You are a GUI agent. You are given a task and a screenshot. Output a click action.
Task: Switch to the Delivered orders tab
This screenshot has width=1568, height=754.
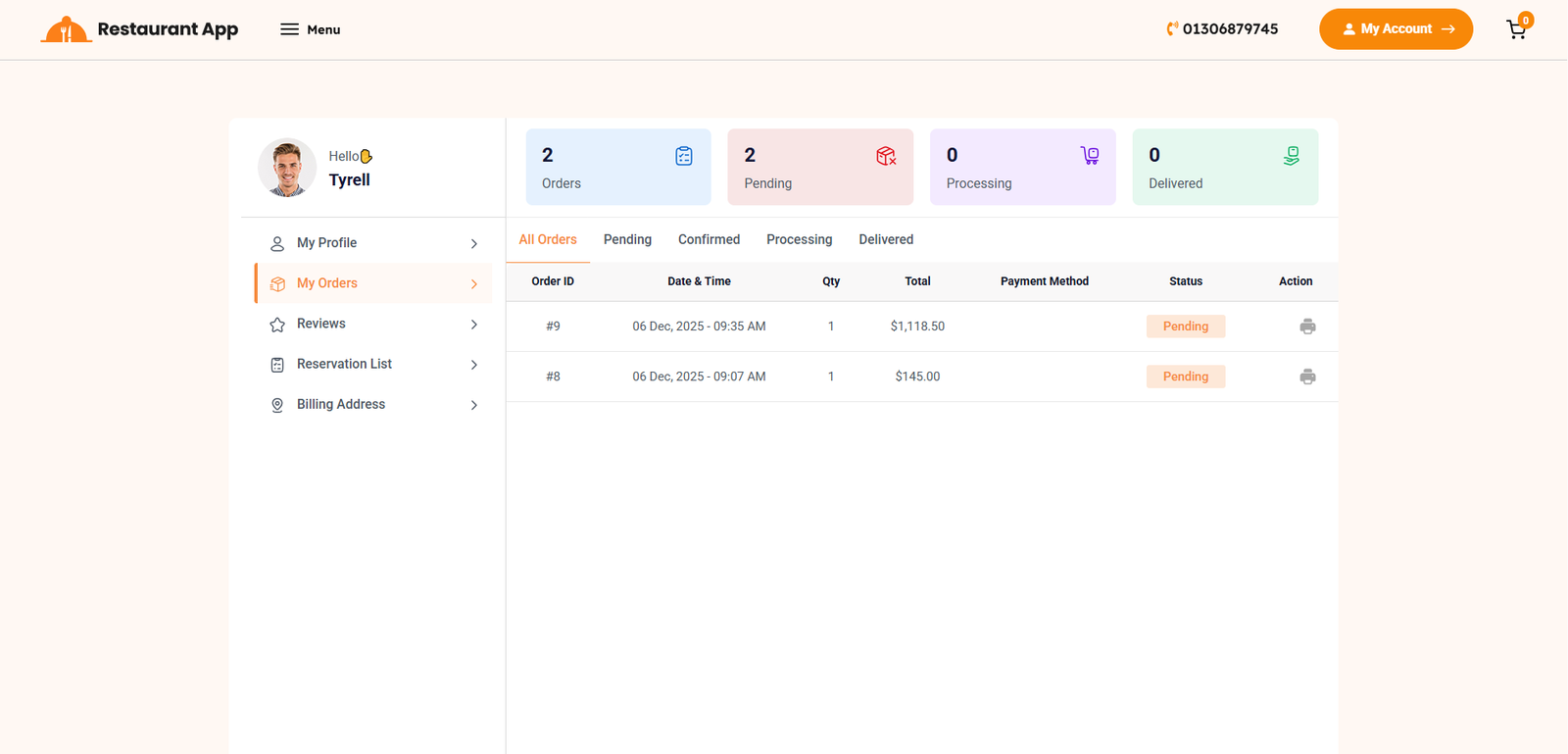click(886, 239)
